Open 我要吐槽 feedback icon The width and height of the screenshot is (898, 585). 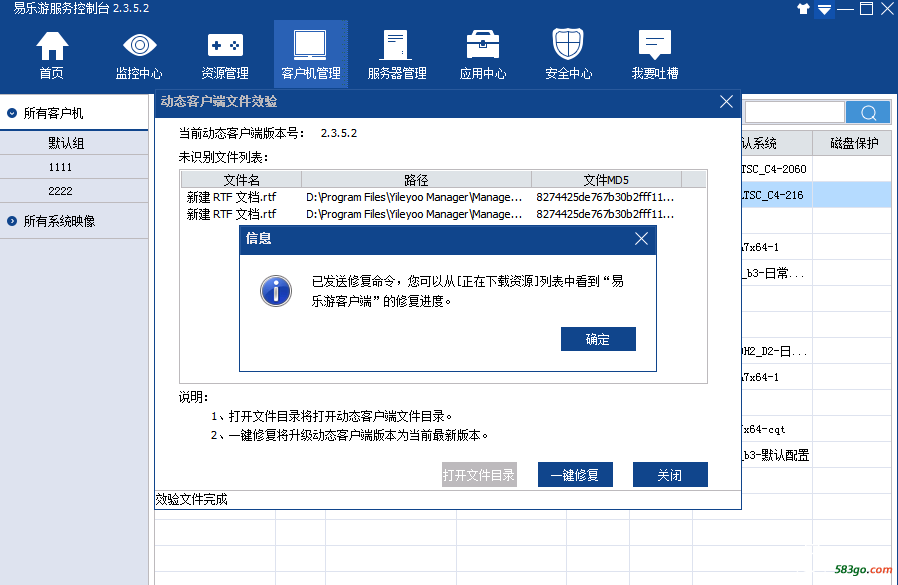coord(655,55)
